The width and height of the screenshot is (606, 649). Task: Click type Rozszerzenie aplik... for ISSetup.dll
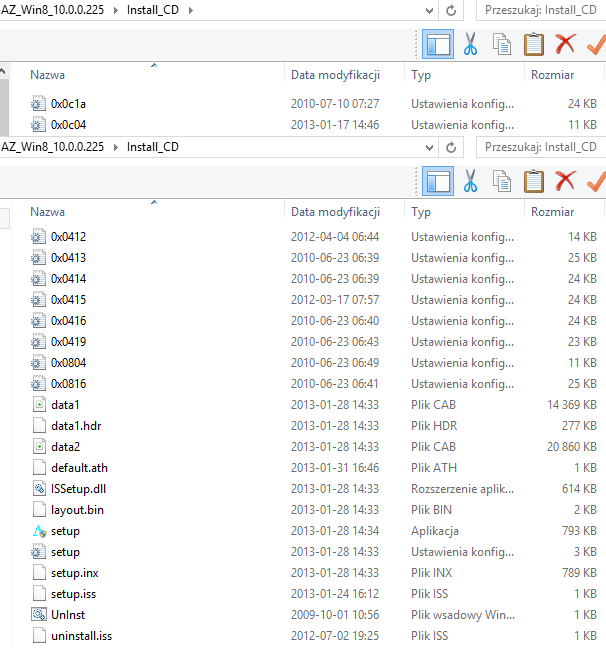click(462, 489)
